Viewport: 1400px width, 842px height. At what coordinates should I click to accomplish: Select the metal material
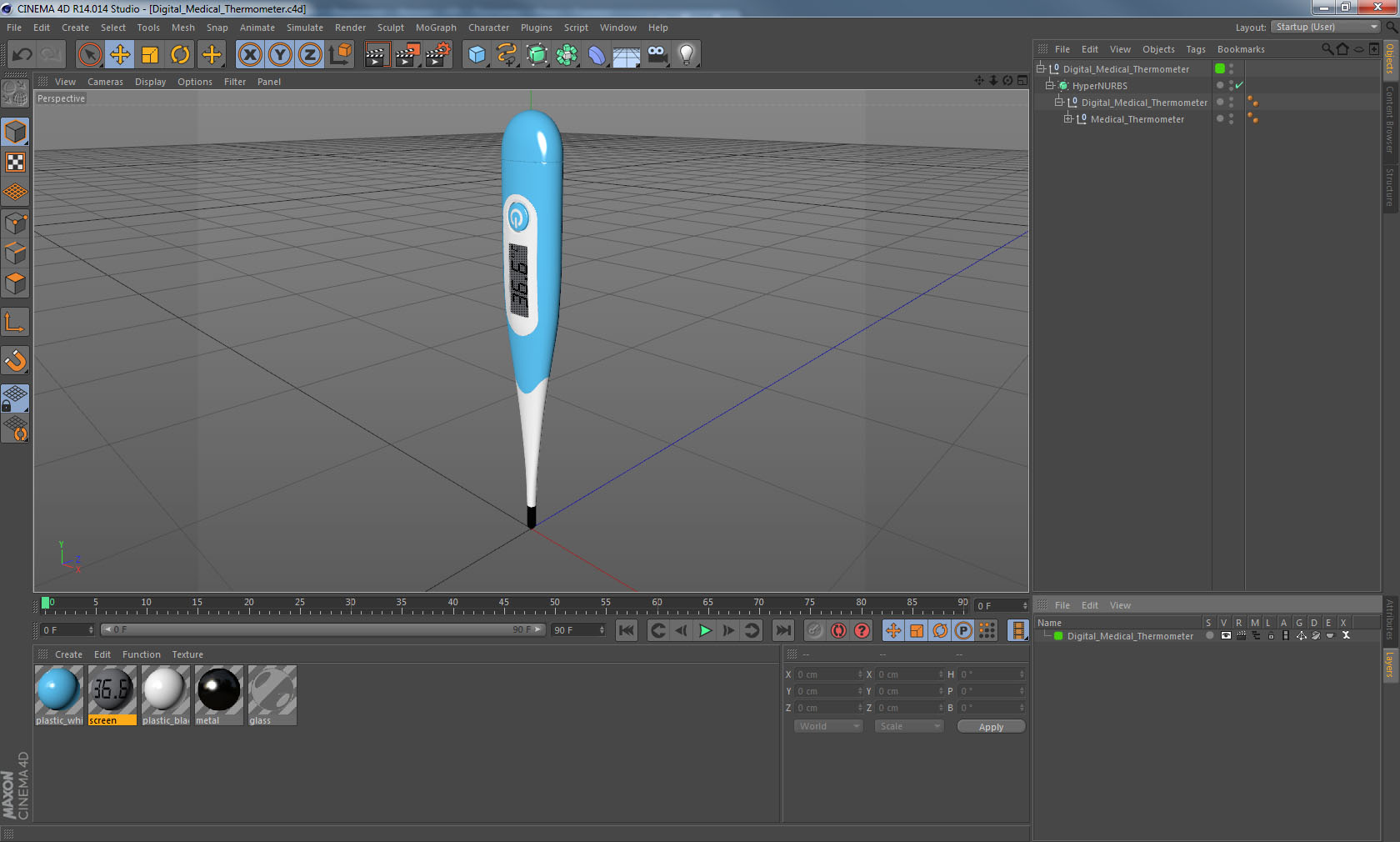pyautogui.click(x=218, y=695)
